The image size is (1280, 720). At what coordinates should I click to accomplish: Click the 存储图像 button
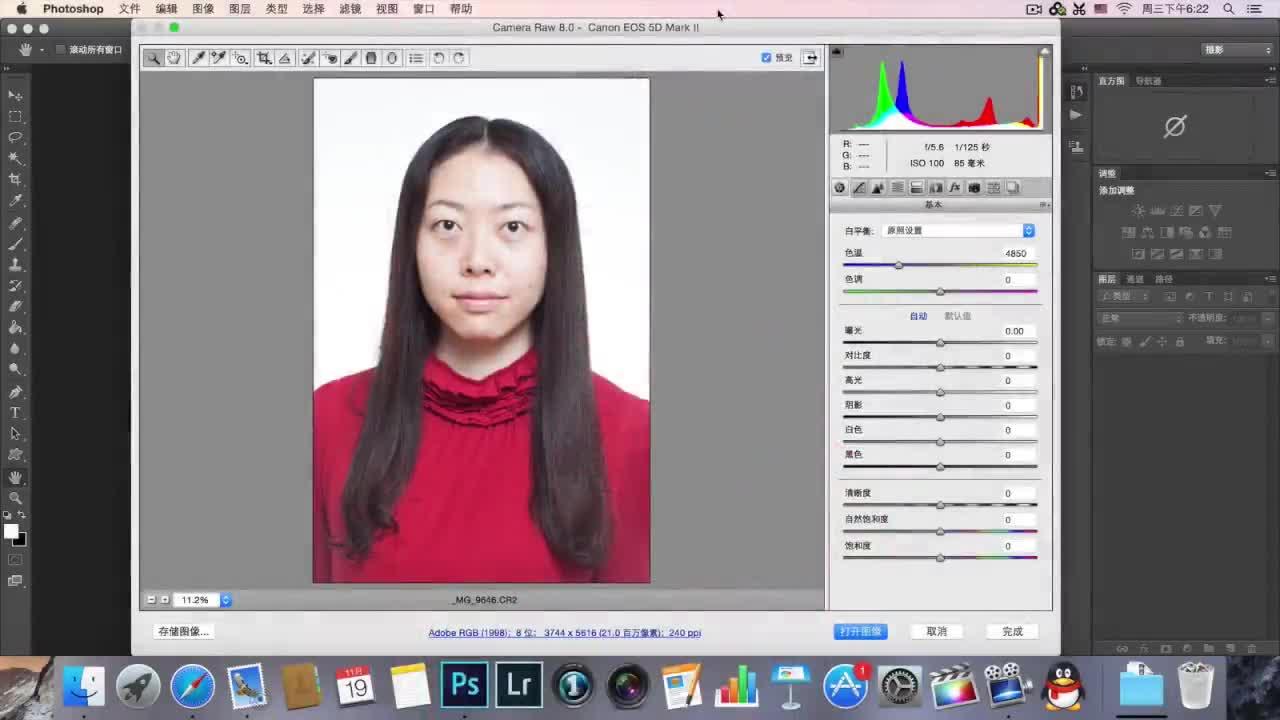coord(183,631)
